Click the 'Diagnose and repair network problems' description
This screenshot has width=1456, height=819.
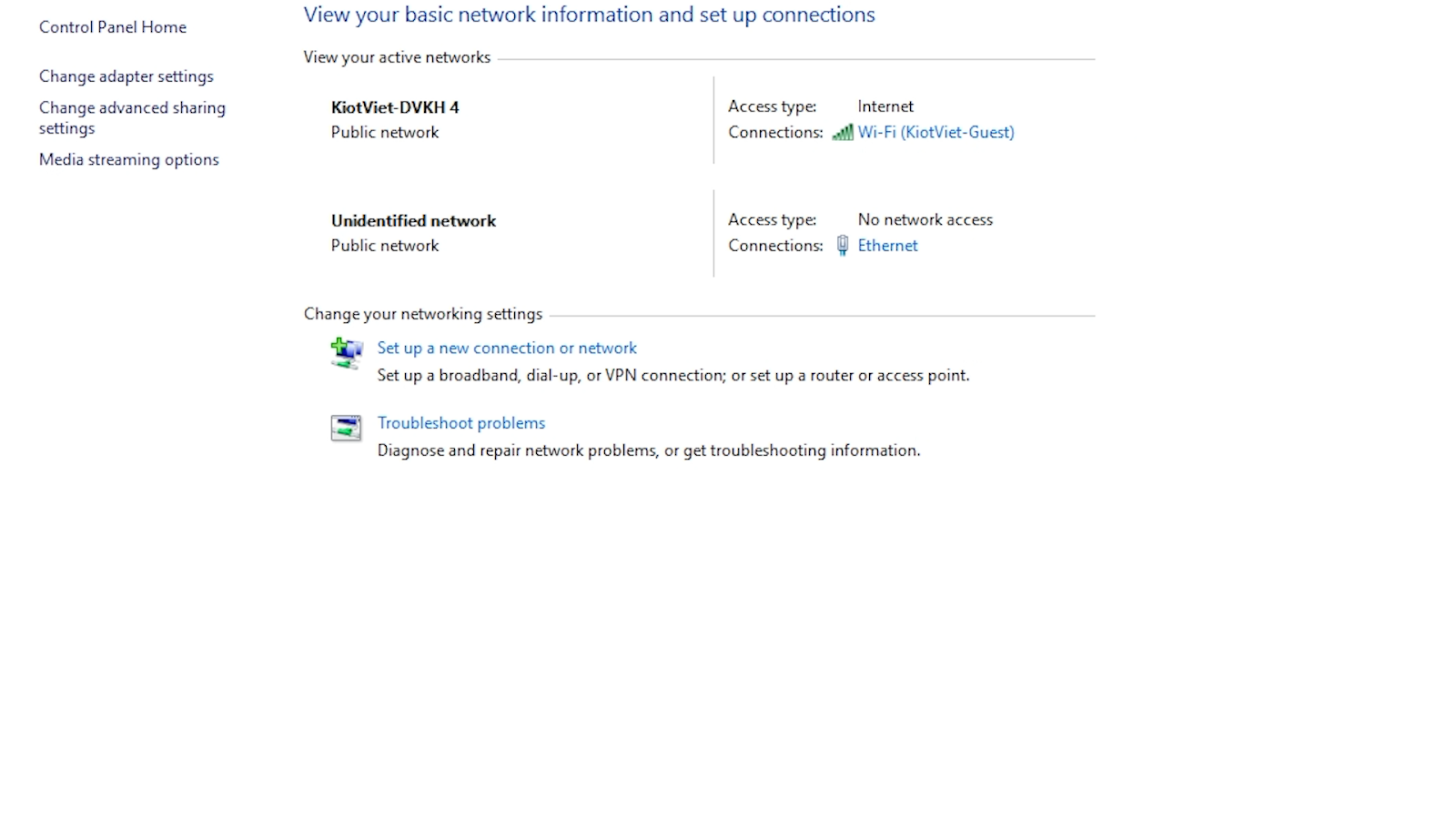[x=649, y=450]
